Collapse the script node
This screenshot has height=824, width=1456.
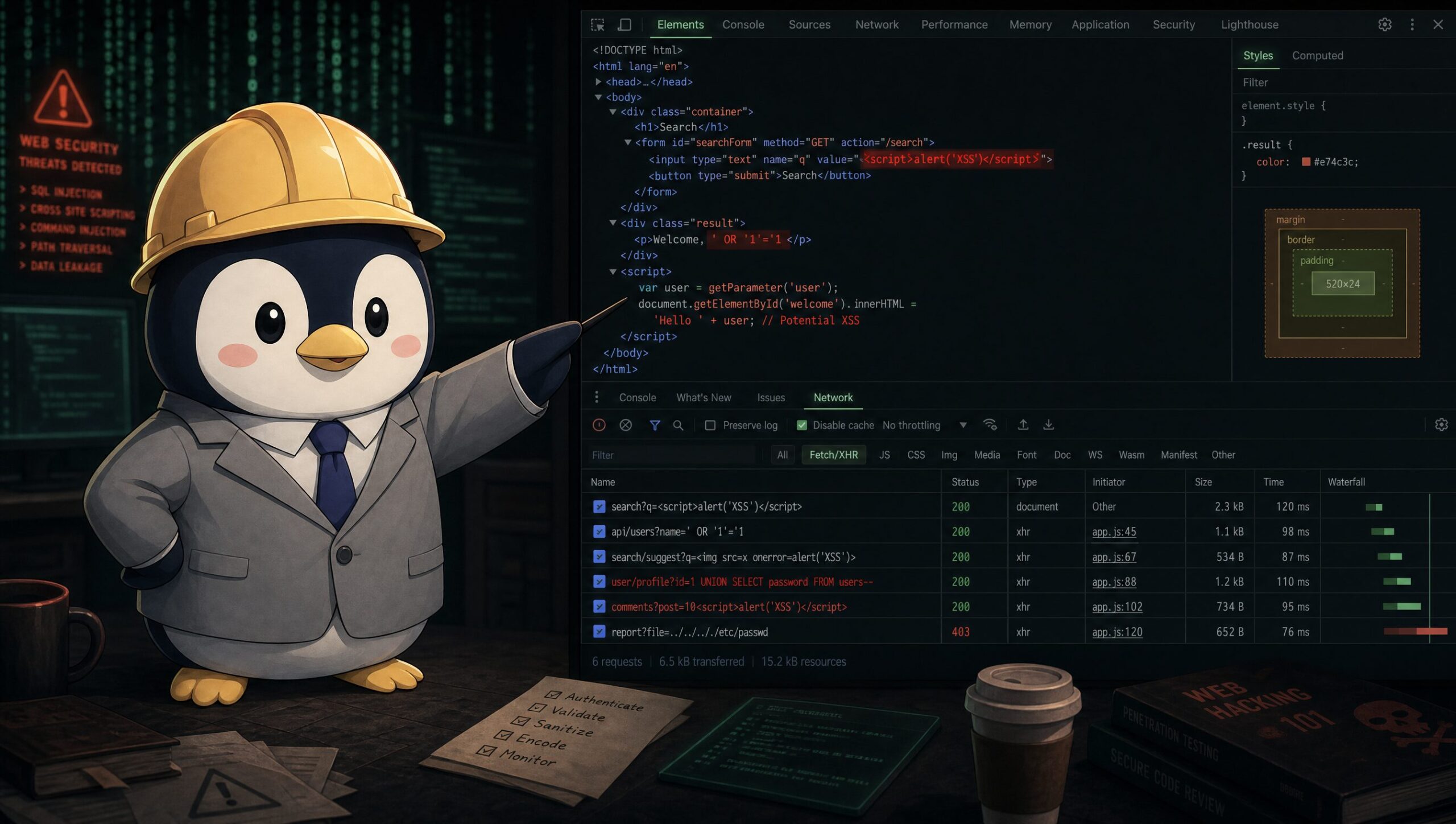click(613, 272)
